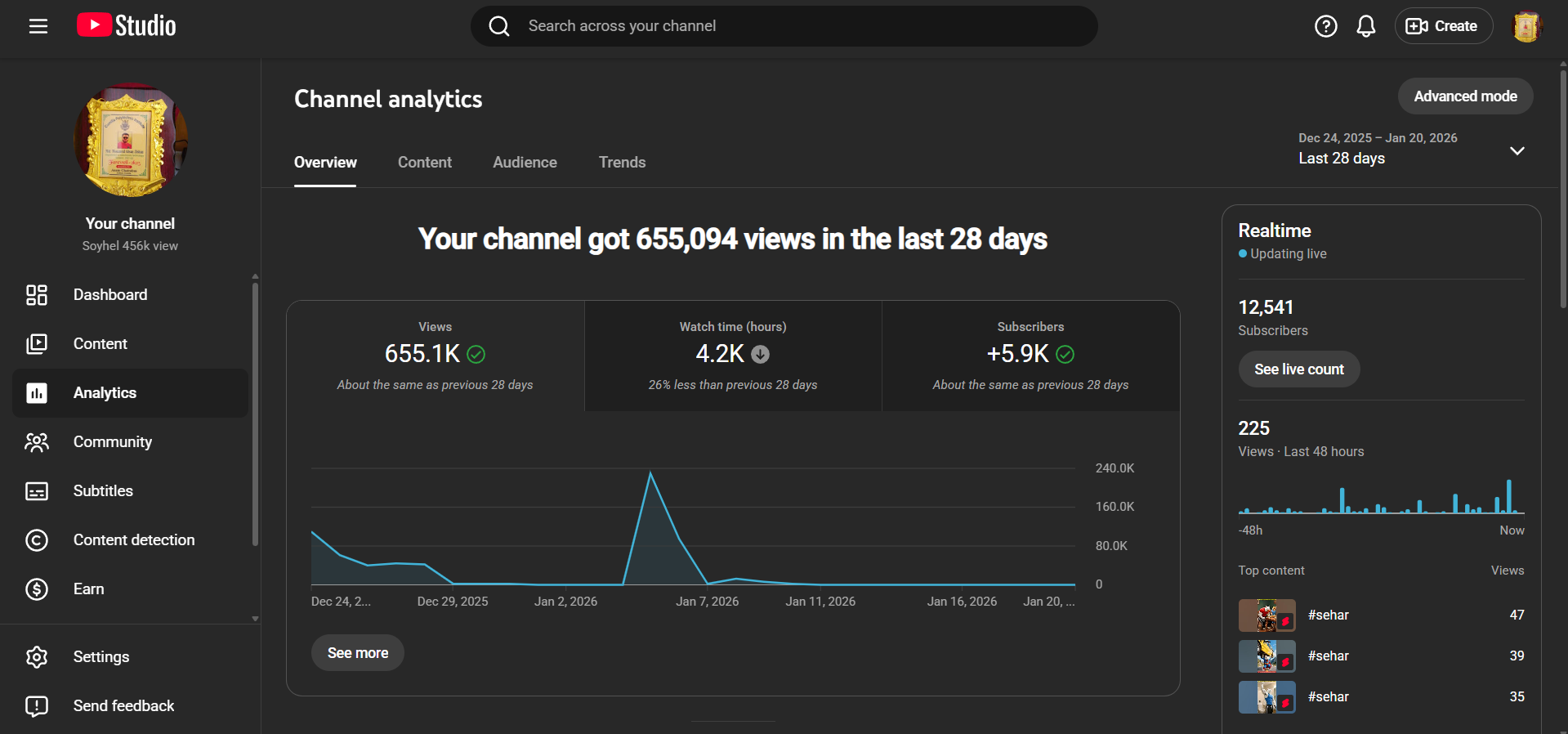
Task: Expand the Last 28 days date range
Action: click(1412, 150)
